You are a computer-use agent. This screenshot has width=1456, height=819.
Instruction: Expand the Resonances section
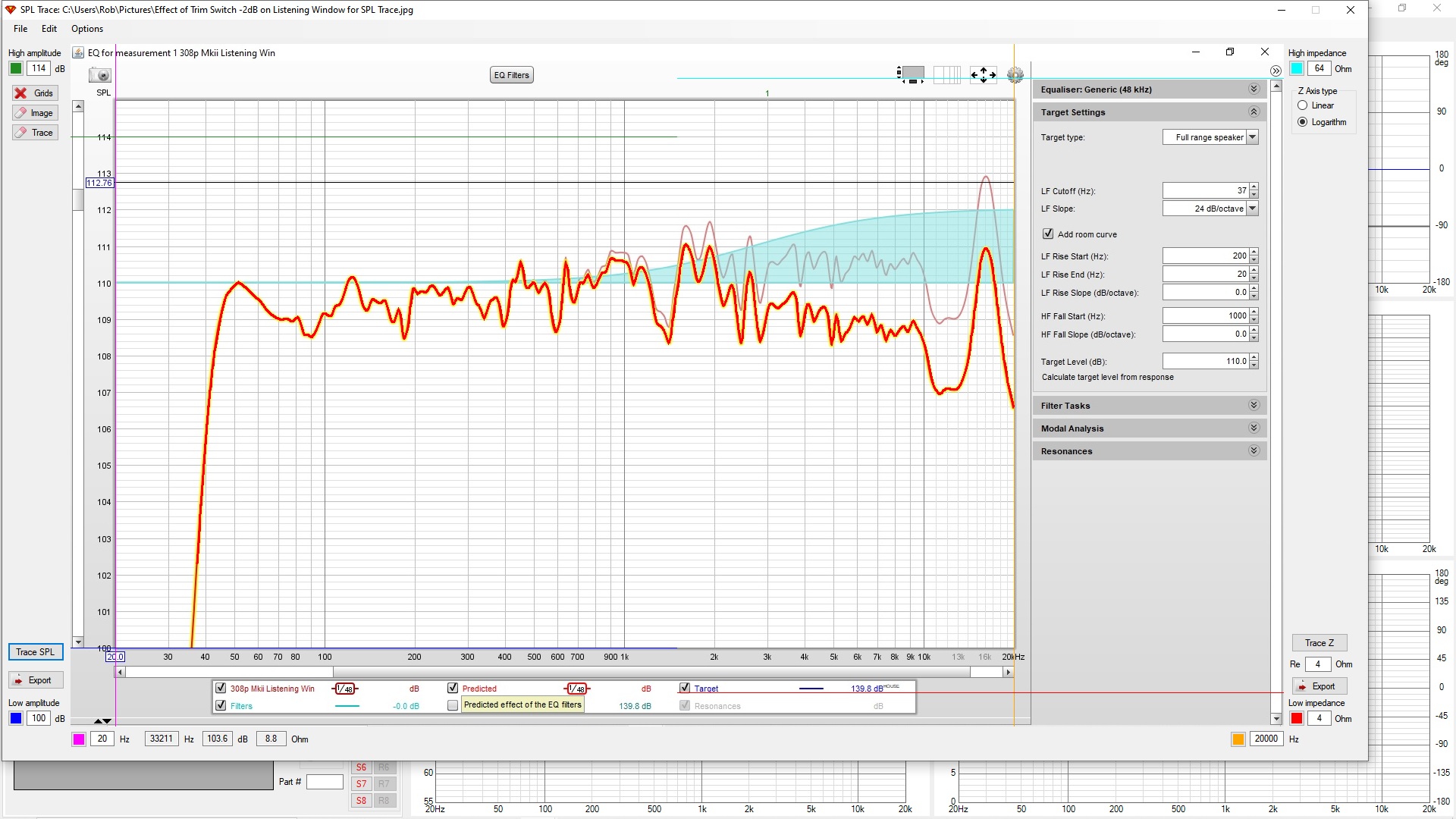point(1254,450)
